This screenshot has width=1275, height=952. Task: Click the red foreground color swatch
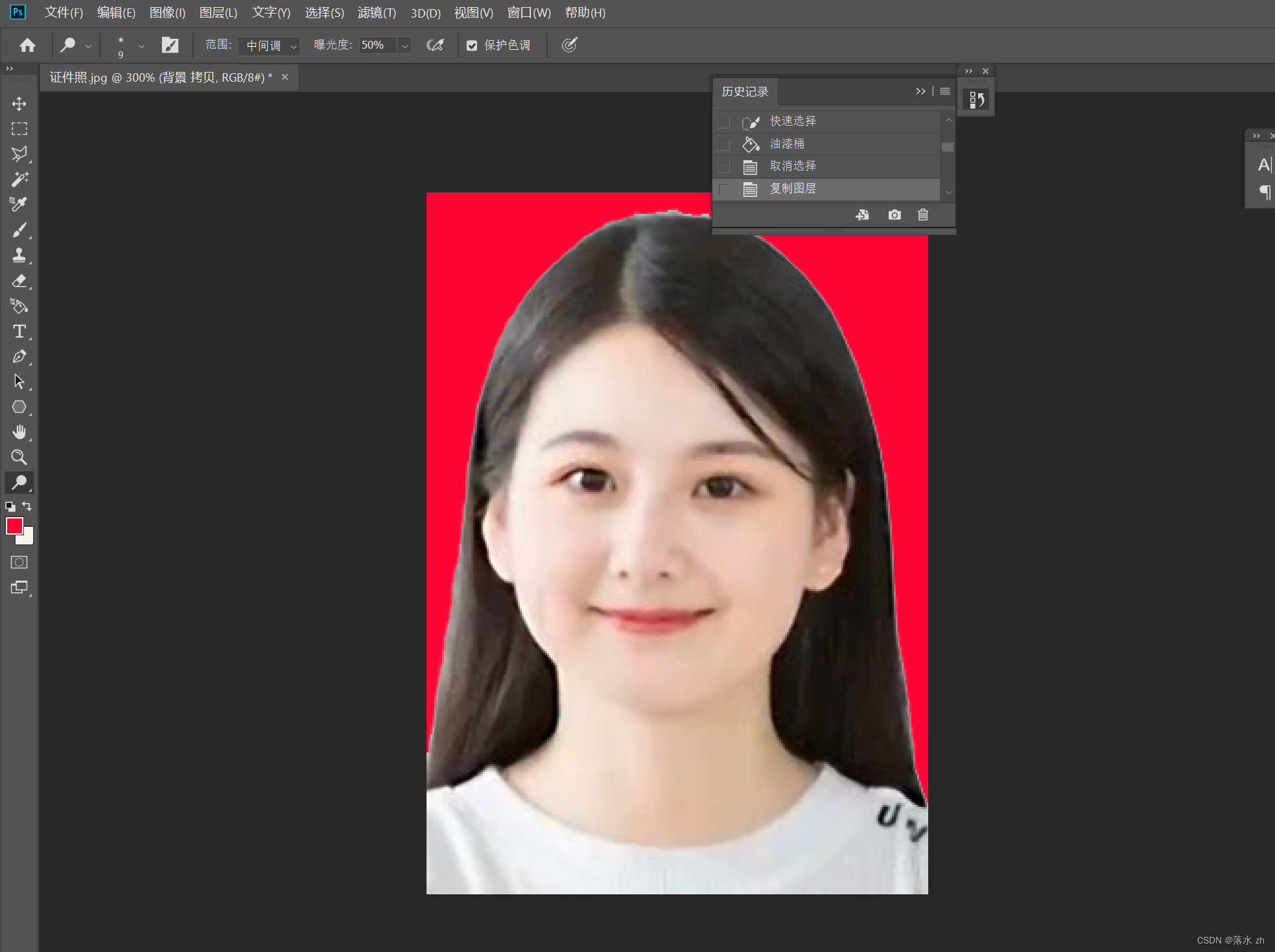(14, 526)
